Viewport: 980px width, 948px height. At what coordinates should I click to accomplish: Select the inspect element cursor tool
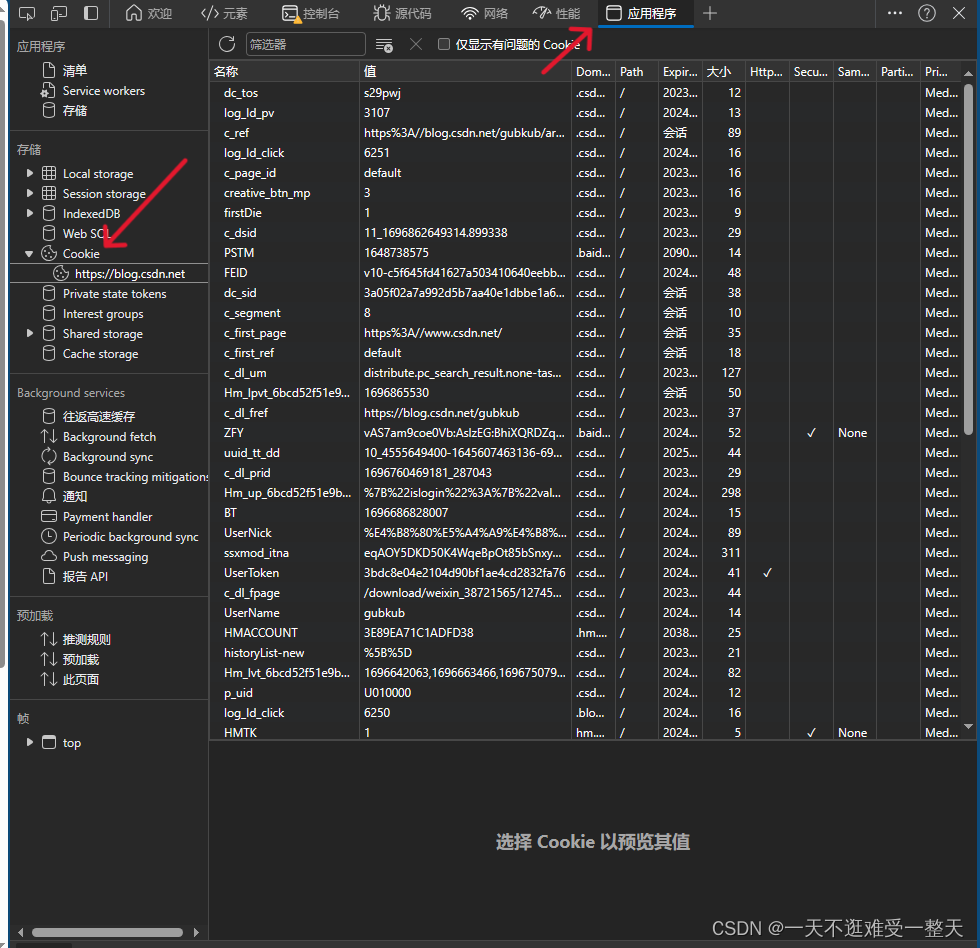point(27,13)
